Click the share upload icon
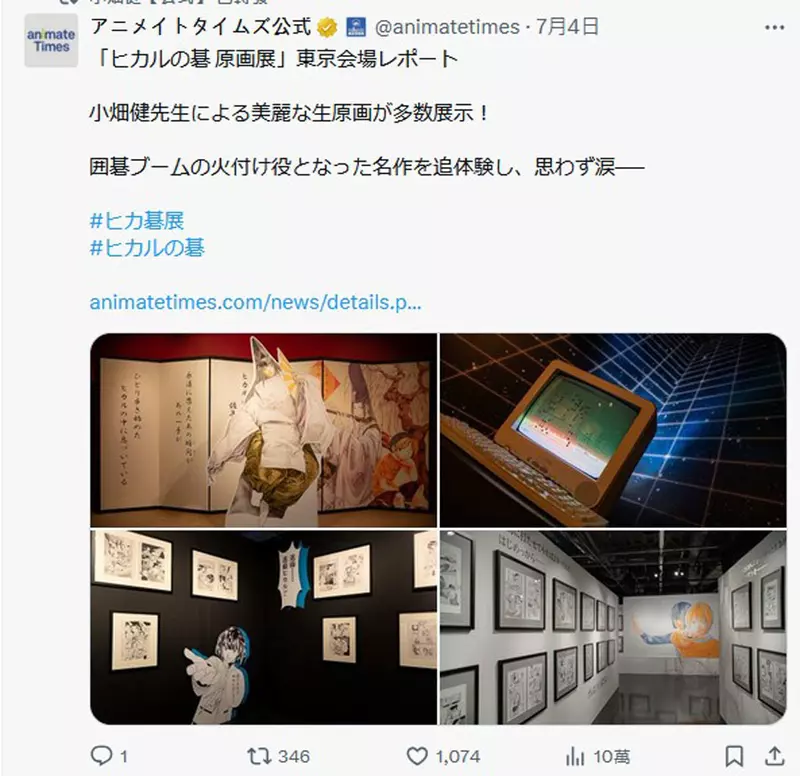Image resolution: width=800 pixels, height=776 pixels. (x=774, y=756)
